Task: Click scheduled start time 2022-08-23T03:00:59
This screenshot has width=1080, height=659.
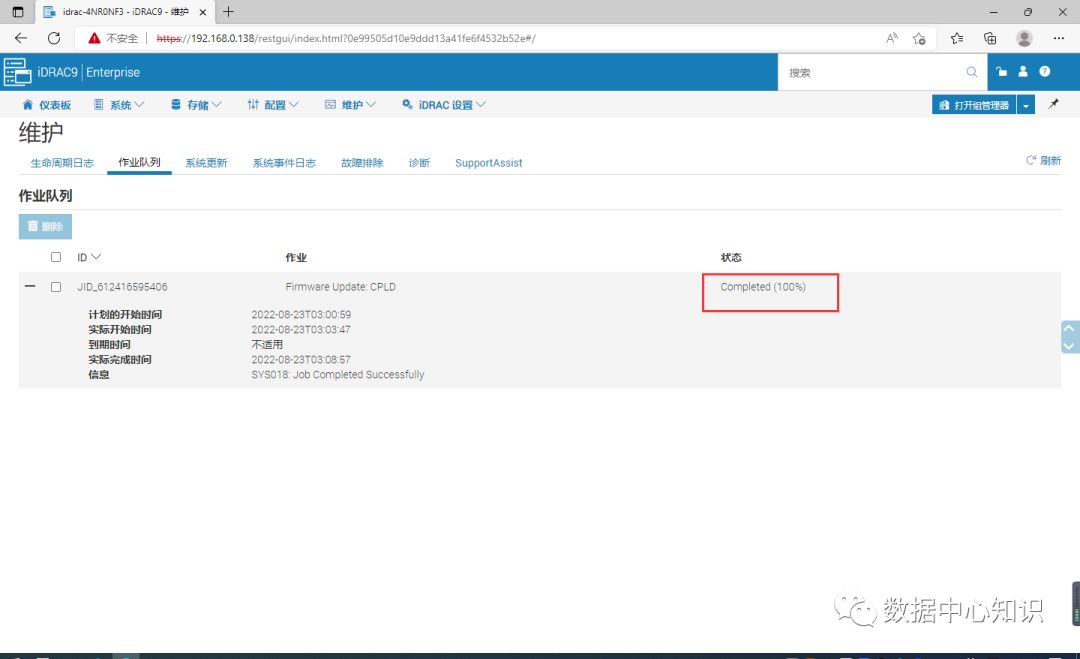Action: click(x=301, y=315)
